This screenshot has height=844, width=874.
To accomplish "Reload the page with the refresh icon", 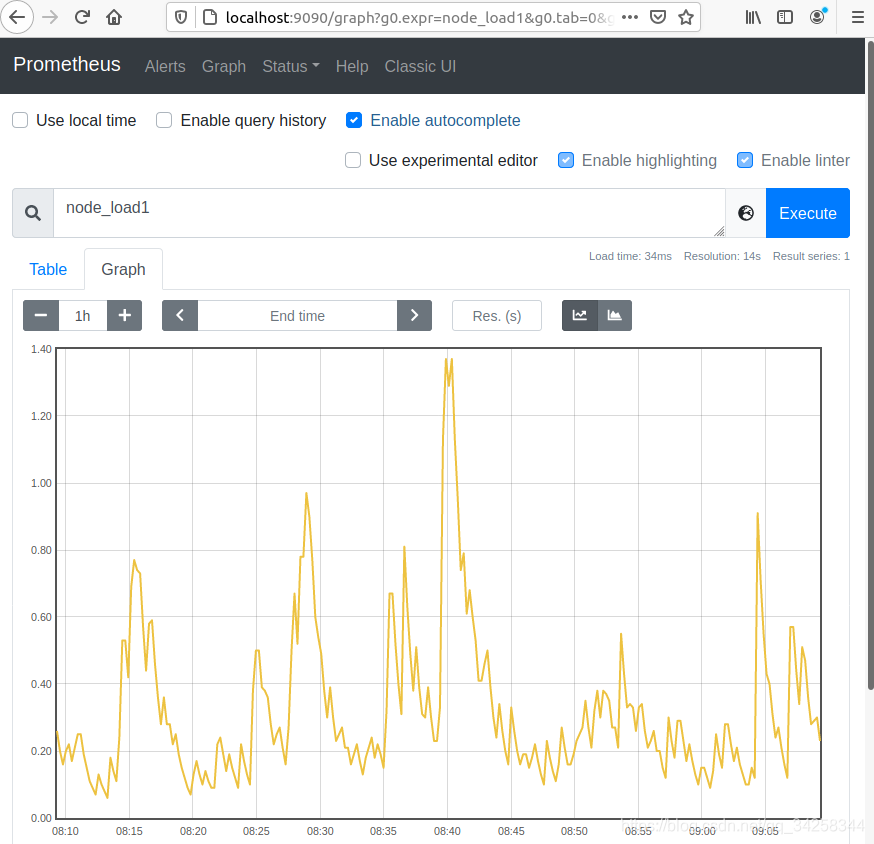I will tap(82, 17).
